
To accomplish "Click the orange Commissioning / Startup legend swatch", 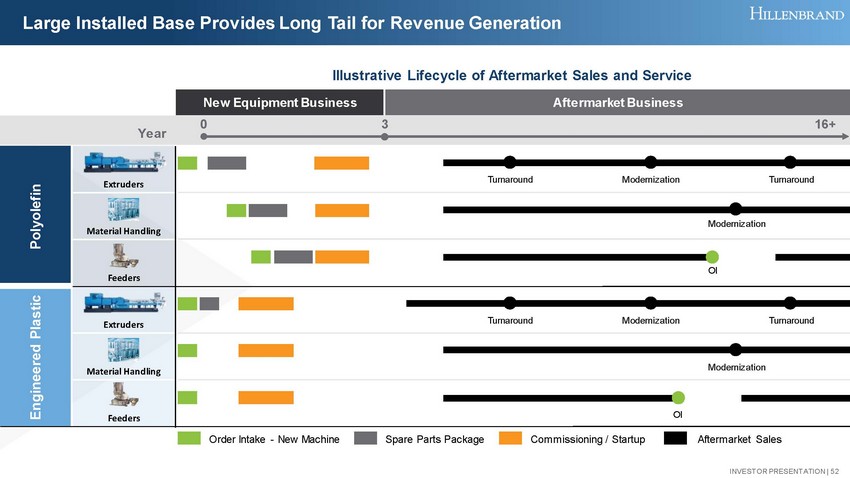I will coord(510,439).
